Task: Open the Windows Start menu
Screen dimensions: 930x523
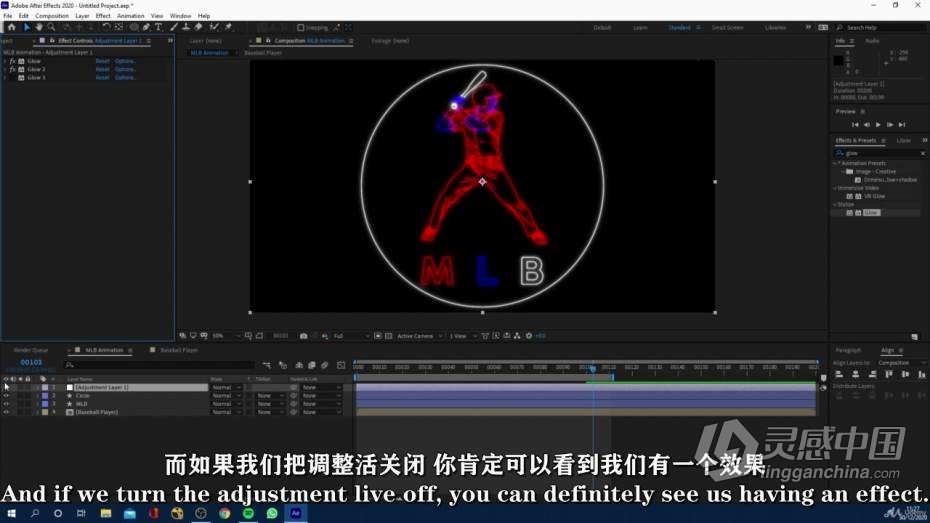Action: 11,514
